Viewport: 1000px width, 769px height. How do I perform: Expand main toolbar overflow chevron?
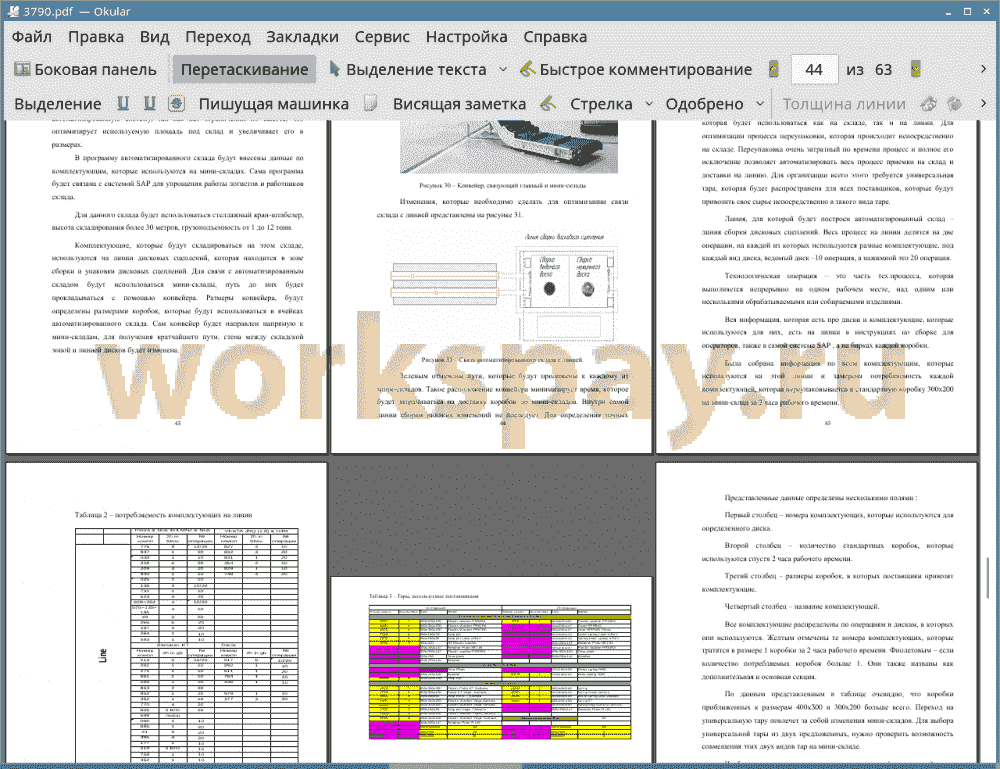pyautogui.click(x=983, y=69)
